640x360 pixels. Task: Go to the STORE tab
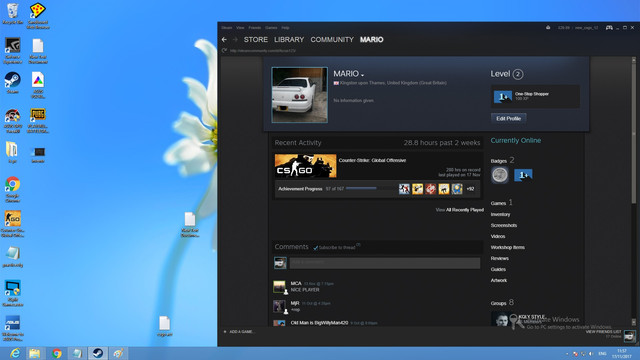click(x=256, y=40)
